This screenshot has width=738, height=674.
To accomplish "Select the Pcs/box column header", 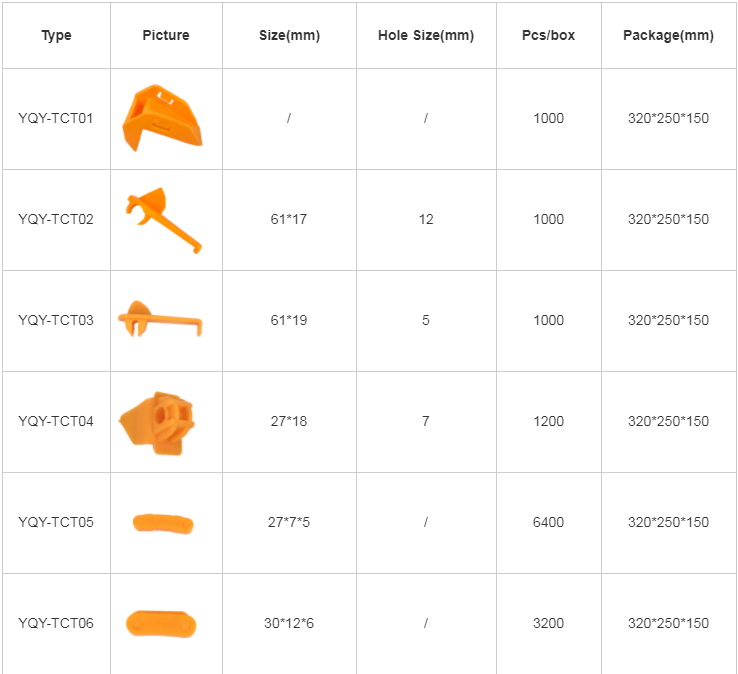I will 548,35.
